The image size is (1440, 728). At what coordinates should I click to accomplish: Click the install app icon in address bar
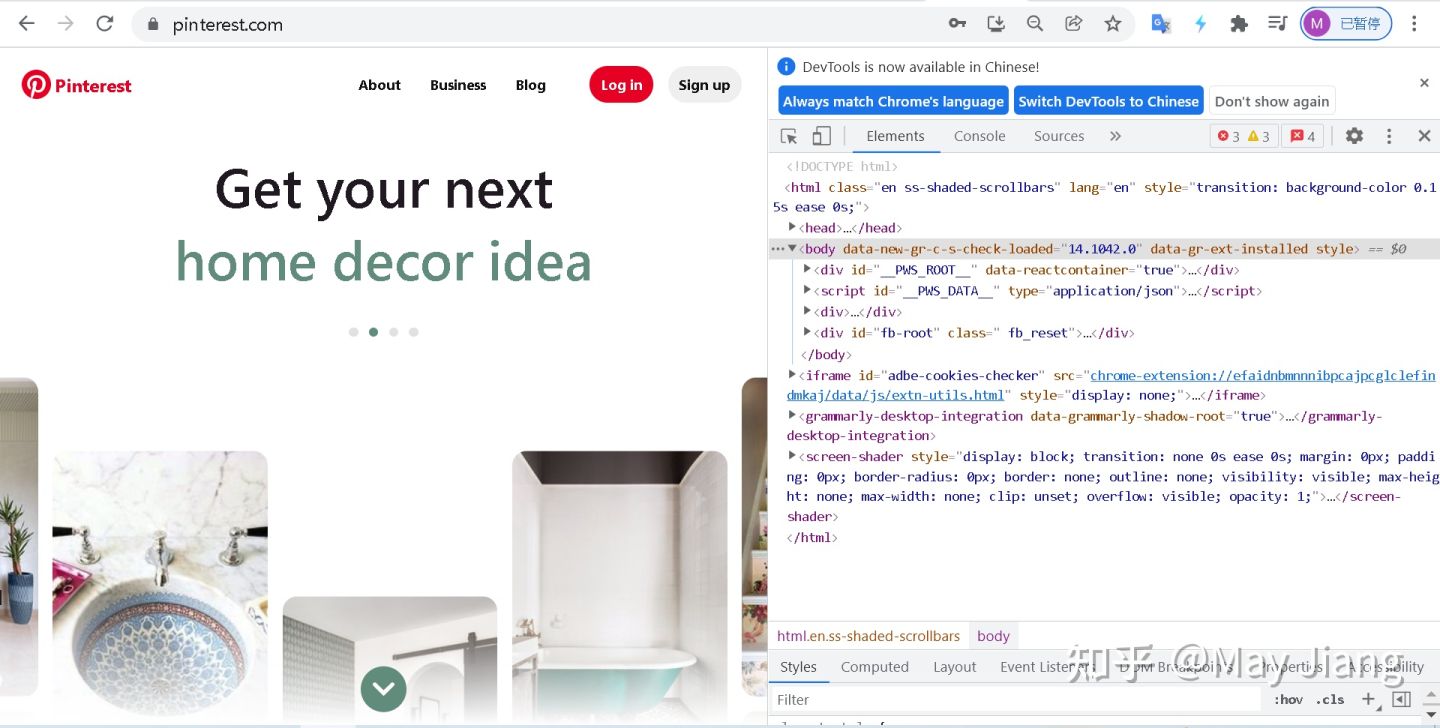click(996, 24)
